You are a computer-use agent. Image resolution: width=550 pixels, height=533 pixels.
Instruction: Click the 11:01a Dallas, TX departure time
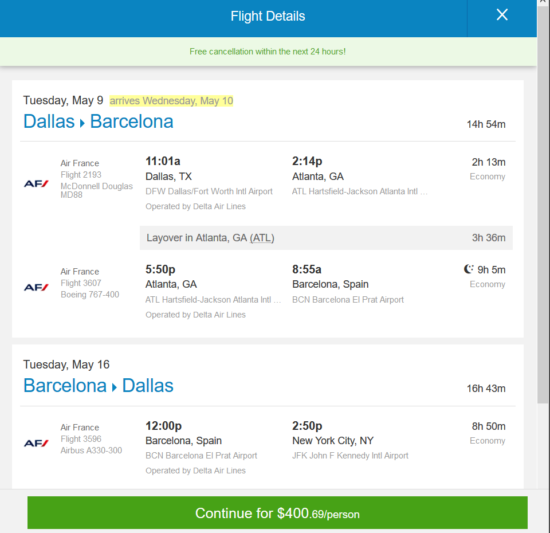click(163, 161)
